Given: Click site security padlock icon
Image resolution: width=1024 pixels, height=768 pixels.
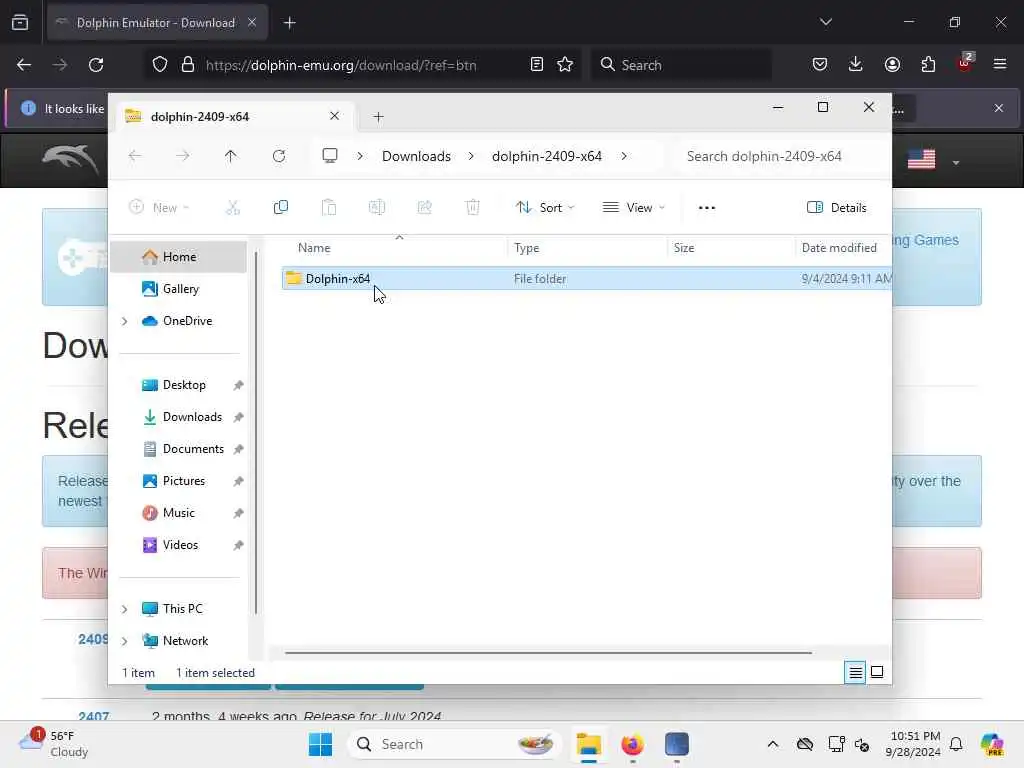Looking at the screenshot, I should (x=188, y=65).
